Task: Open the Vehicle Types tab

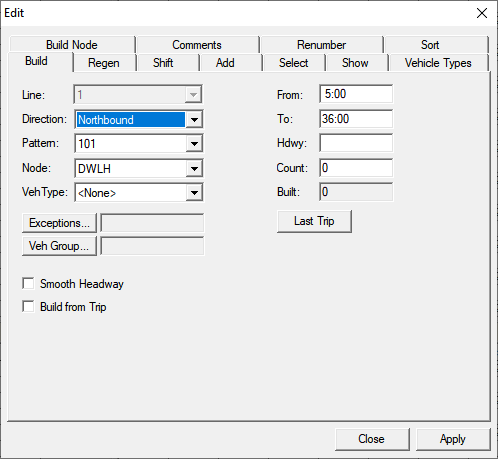Action: [438, 63]
